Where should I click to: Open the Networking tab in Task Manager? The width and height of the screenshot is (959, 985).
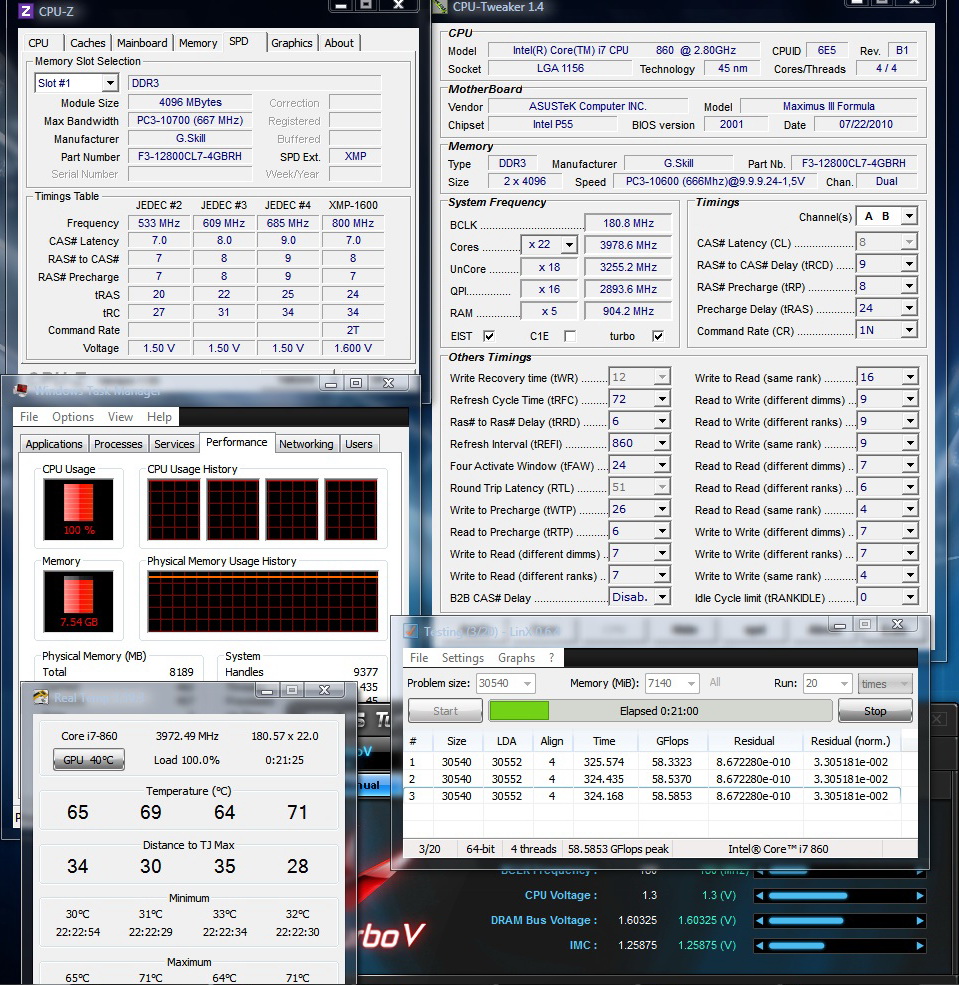[306, 444]
